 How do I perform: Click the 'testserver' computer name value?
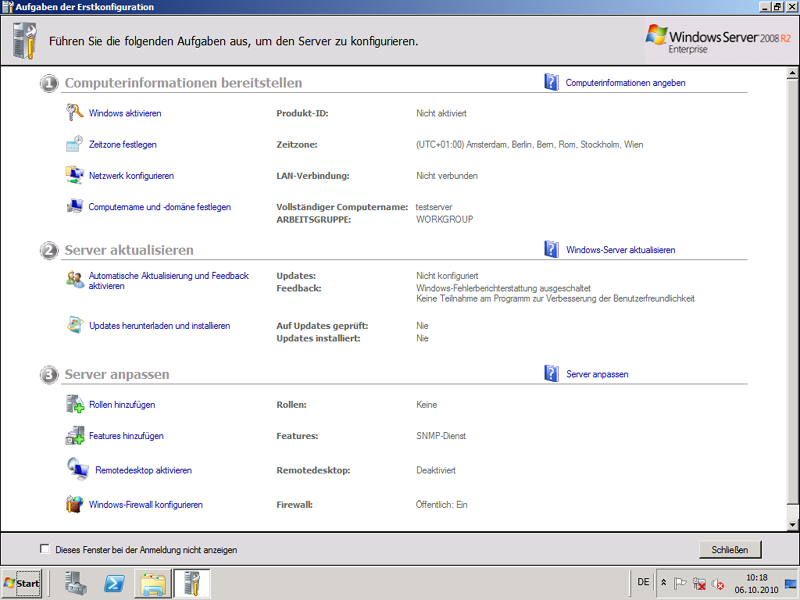pyautogui.click(x=434, y=207)
